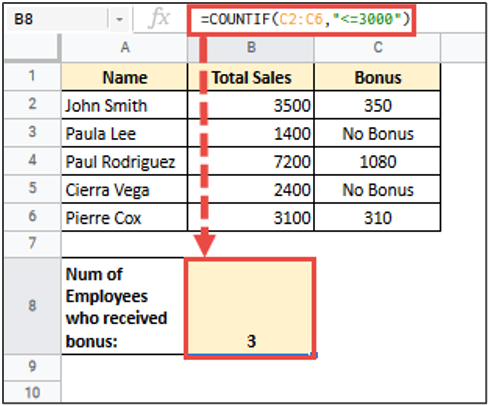The width and height of the screenshot is (489, 406).
Task: Select column B header
Action: pyautogui.click(x=251, y=48)
